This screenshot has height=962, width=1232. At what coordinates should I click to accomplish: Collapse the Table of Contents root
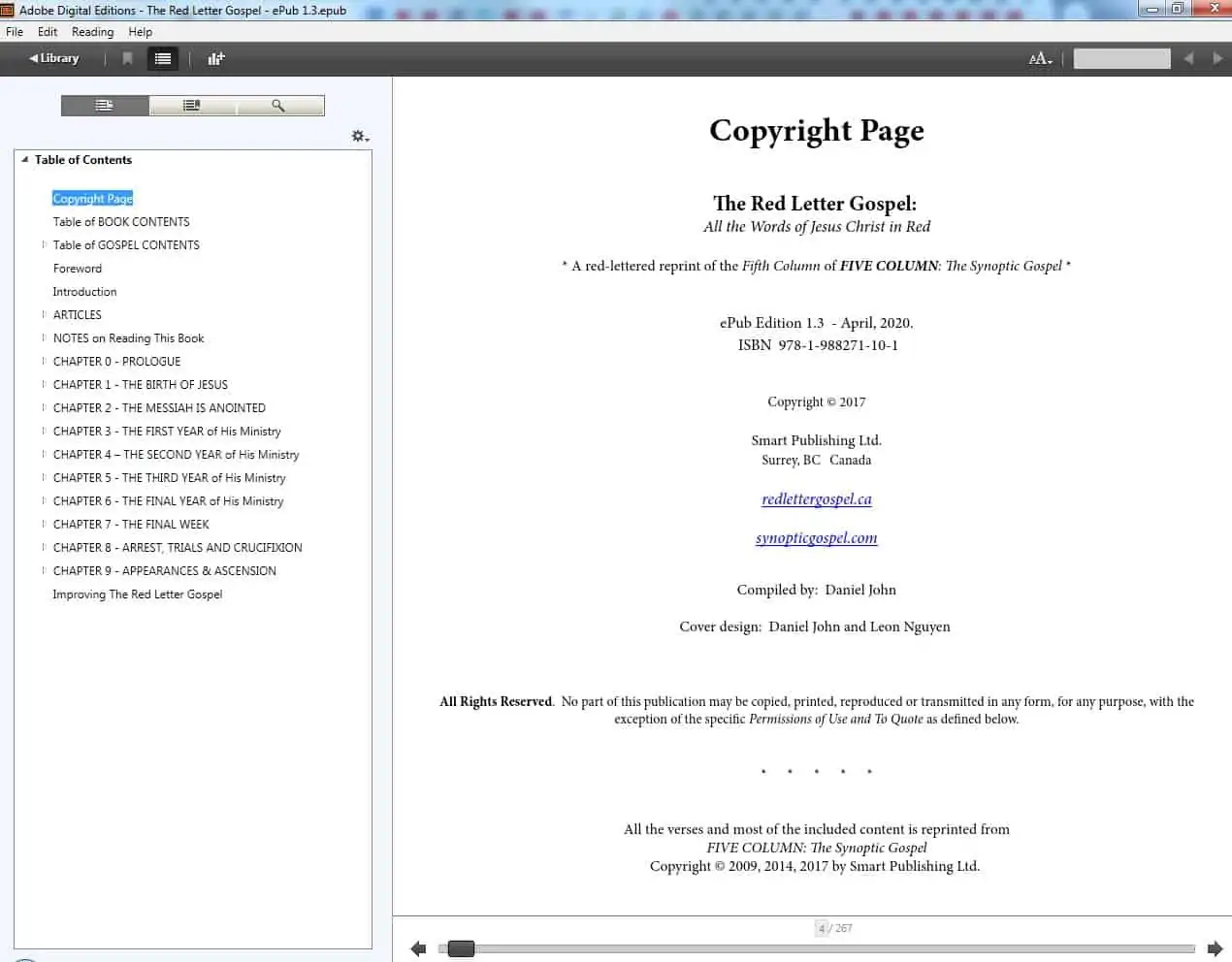(24, 160)
